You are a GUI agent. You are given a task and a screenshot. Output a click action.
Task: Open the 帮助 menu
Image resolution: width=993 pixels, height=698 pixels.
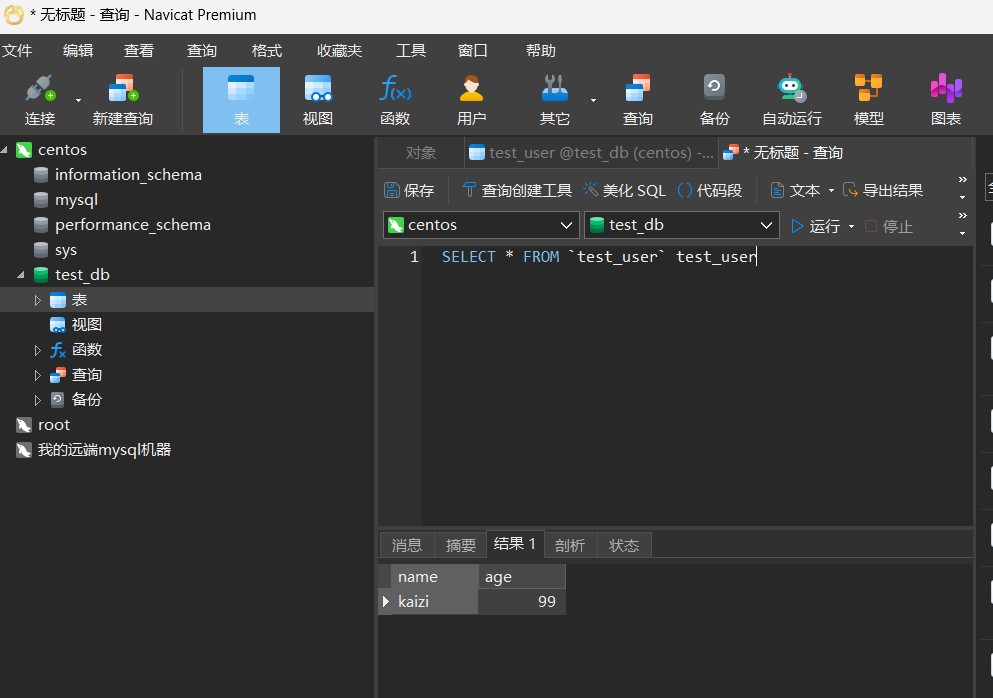pos(540,51)
